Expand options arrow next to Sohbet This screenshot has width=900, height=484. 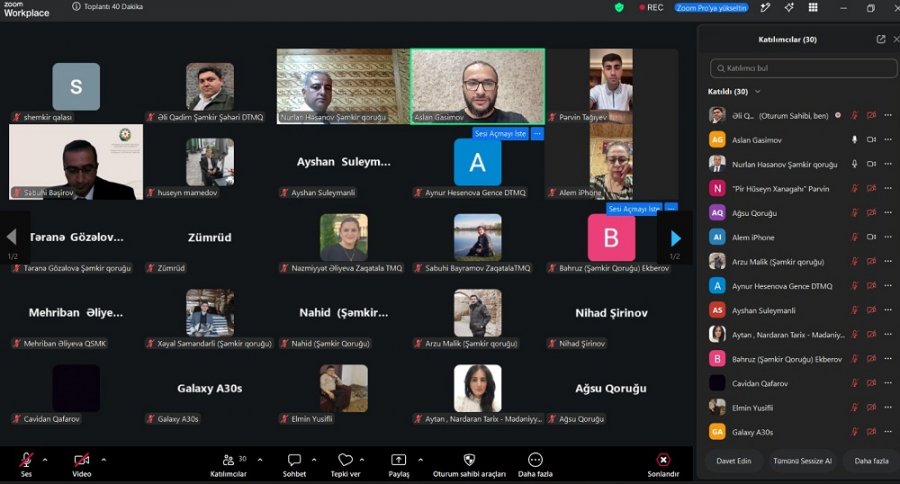coord(314,460)
